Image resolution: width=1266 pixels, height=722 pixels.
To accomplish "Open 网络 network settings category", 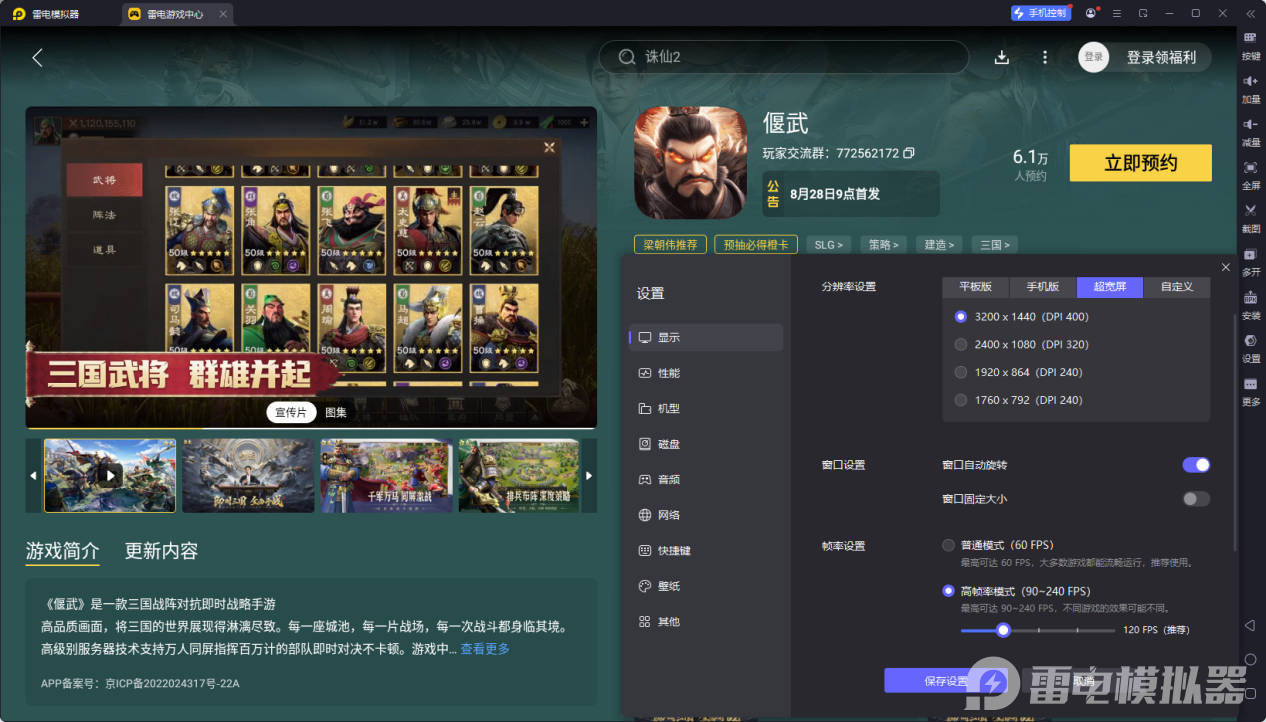I will click(x=706, y=515).
